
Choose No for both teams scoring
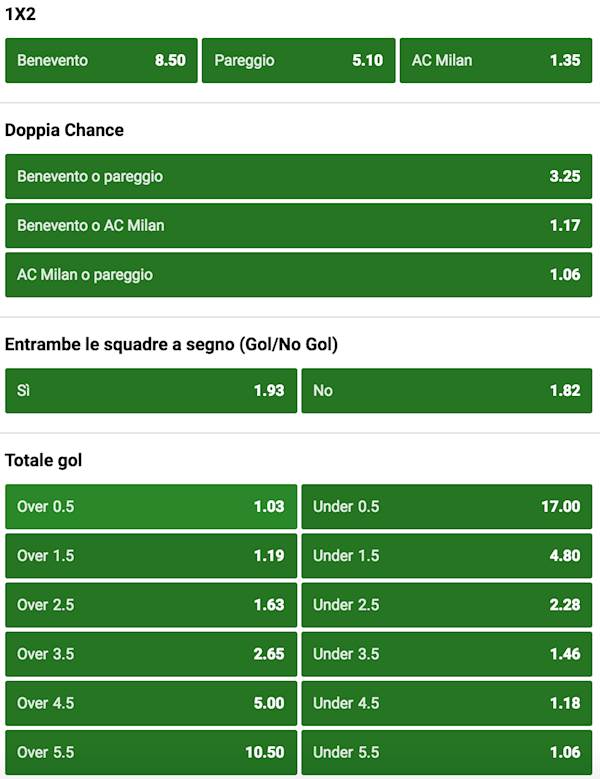click(447, 390)
